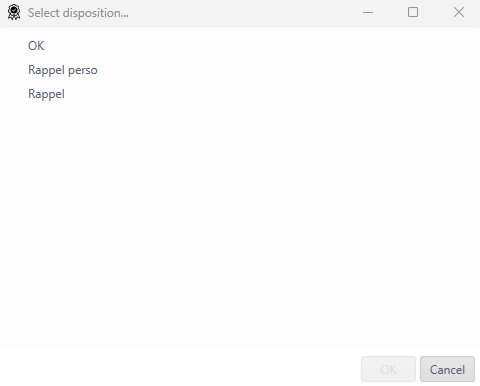The height and width of the screenshot is (386, 480).
Task: Pick the first disposition labeled OK
Action: coord(36,46)
